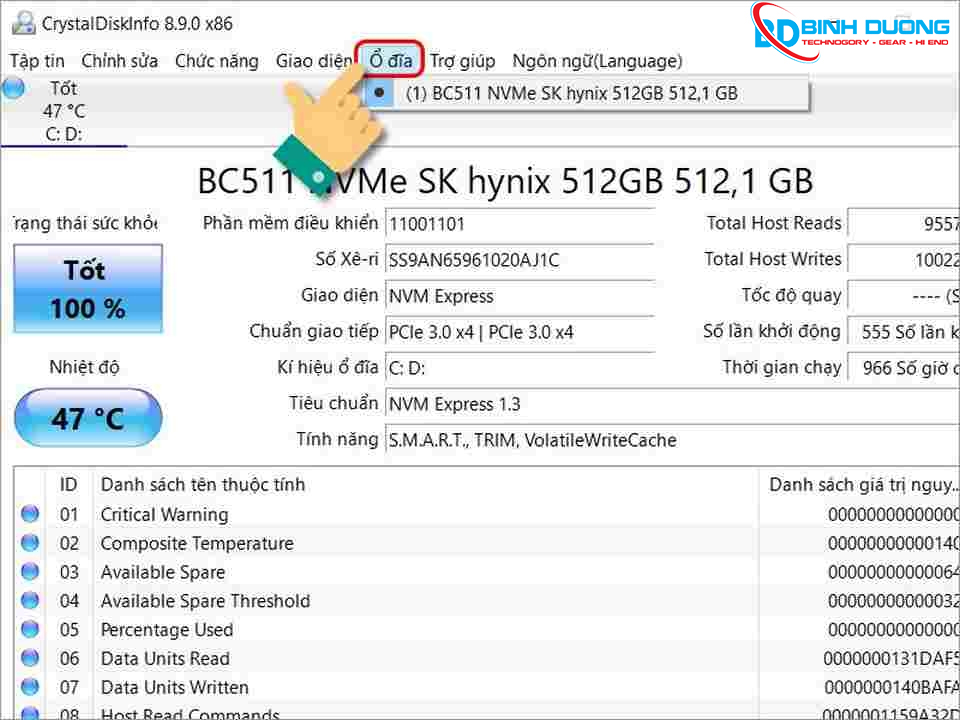This screenshot has width=960, height=720.
Task: Click the BC511 NVMe SK hynix title heading
Action: coord(506,181)
